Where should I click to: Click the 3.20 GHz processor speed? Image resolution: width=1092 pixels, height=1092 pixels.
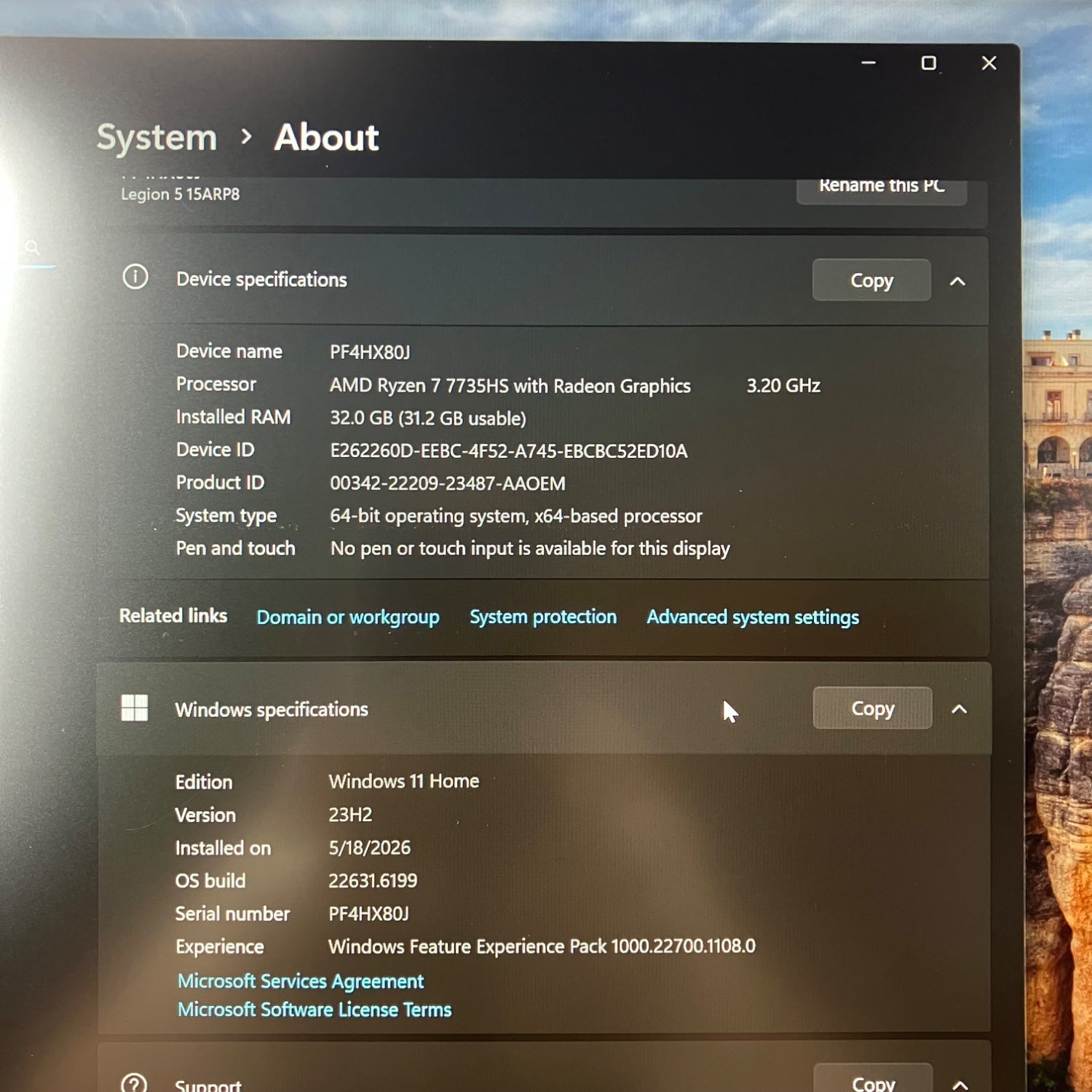click(x=783, y=386)
